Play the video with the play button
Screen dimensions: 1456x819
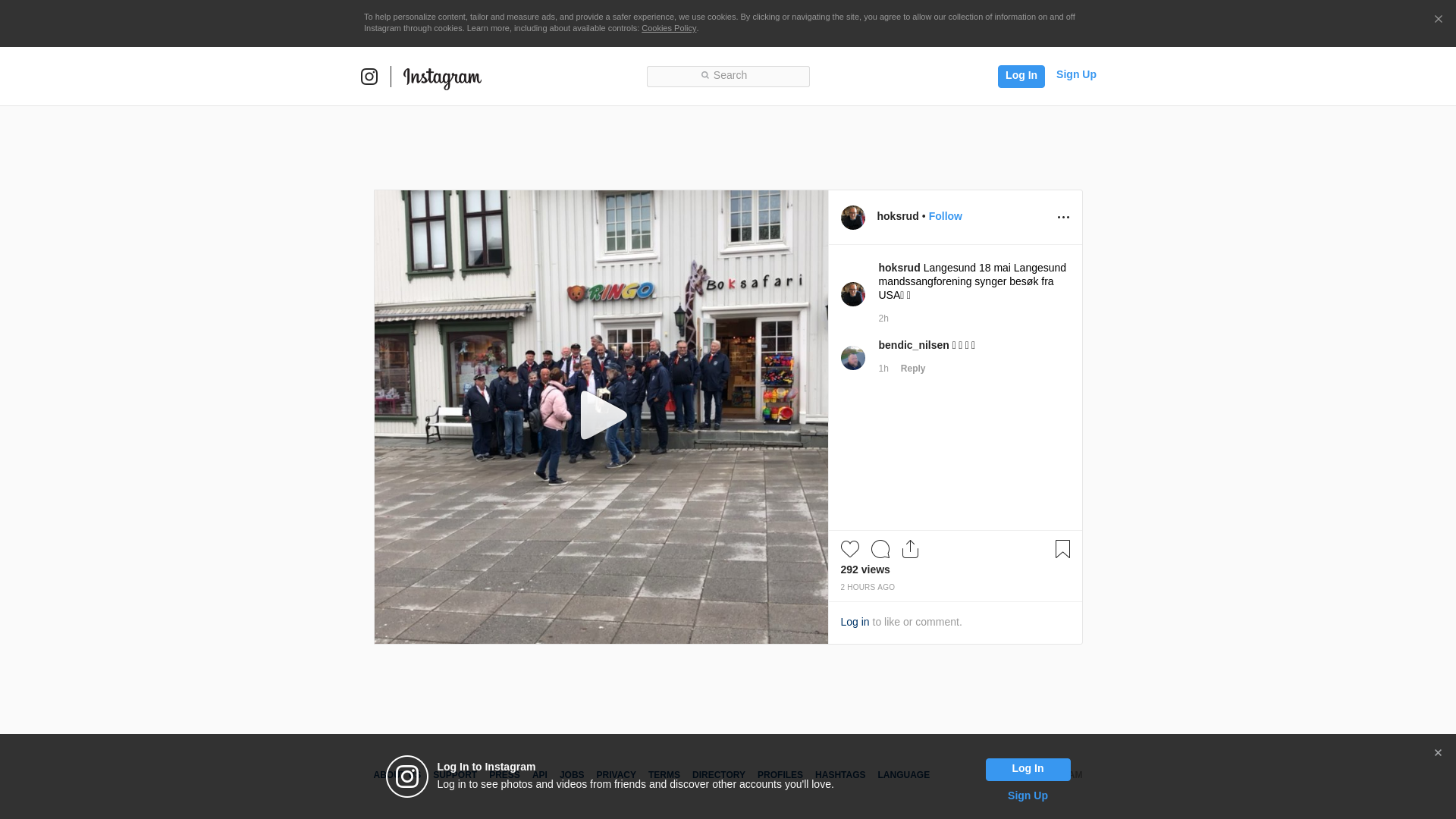(x=602, y=416)
